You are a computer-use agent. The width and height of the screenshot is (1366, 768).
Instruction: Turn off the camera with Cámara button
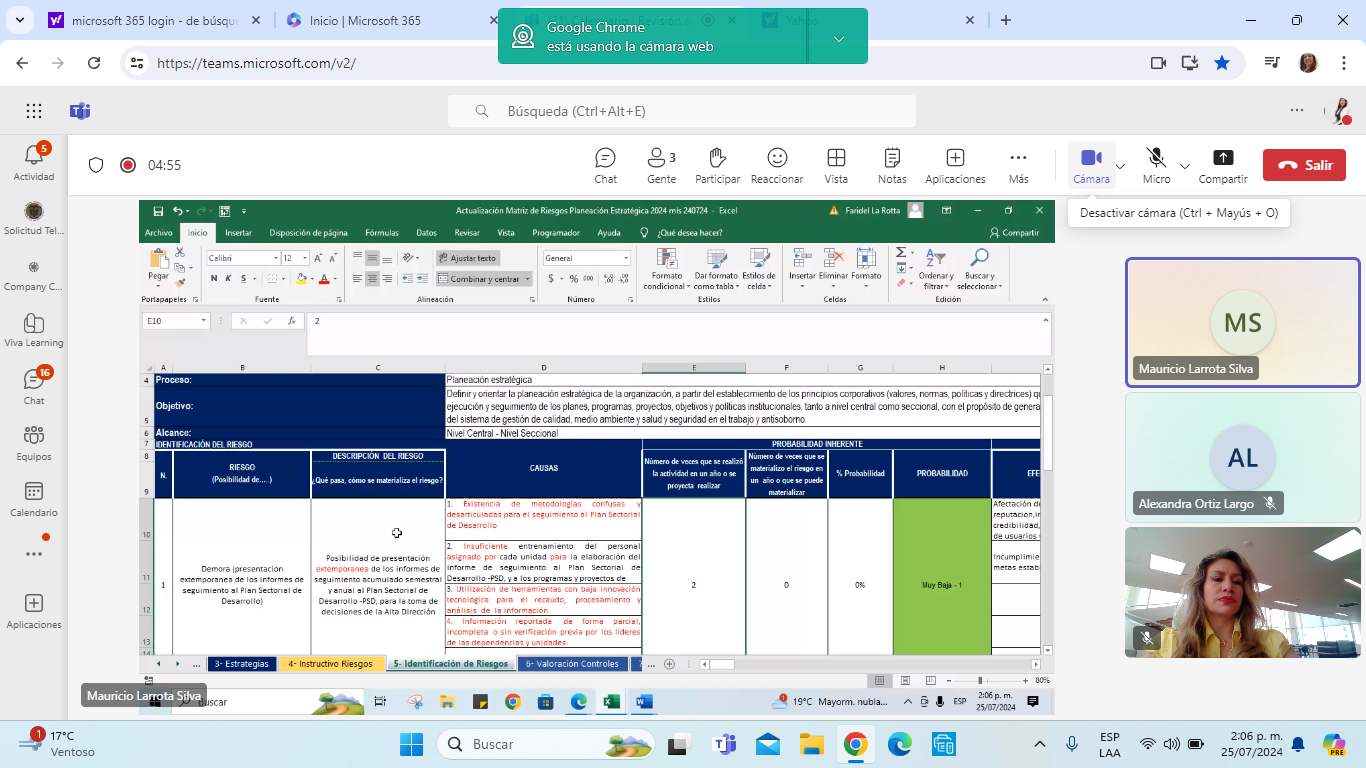[1091, 165]
